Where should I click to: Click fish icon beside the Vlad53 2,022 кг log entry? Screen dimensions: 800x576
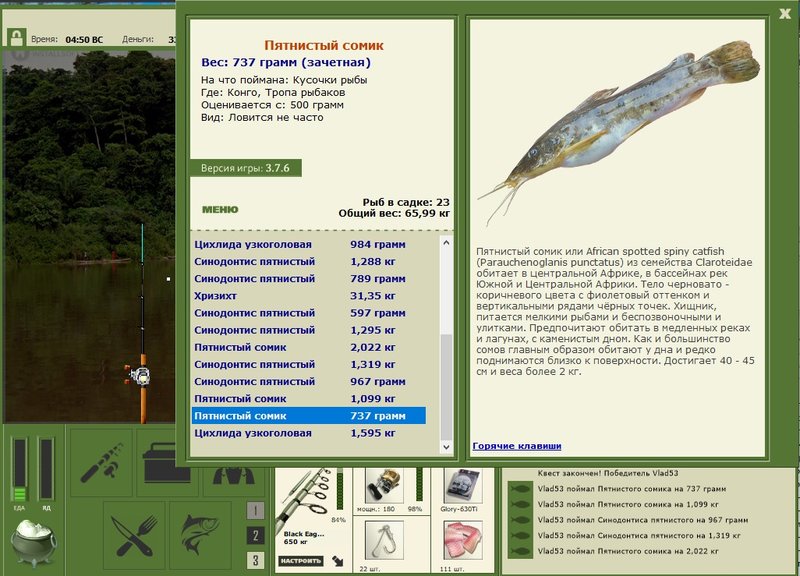[520, 552]
